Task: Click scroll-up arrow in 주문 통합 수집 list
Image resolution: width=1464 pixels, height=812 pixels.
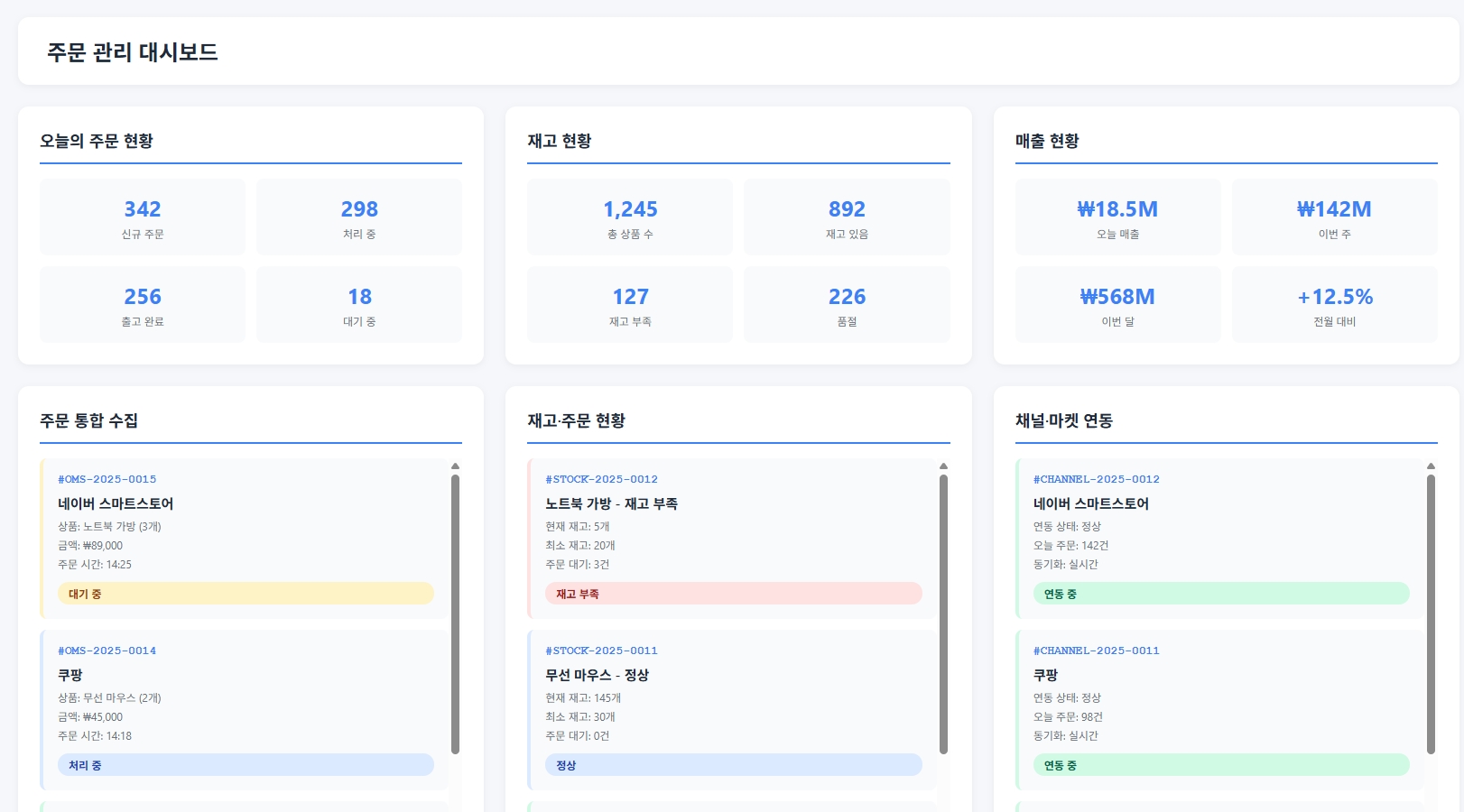Action: click(x=455, y=466)
